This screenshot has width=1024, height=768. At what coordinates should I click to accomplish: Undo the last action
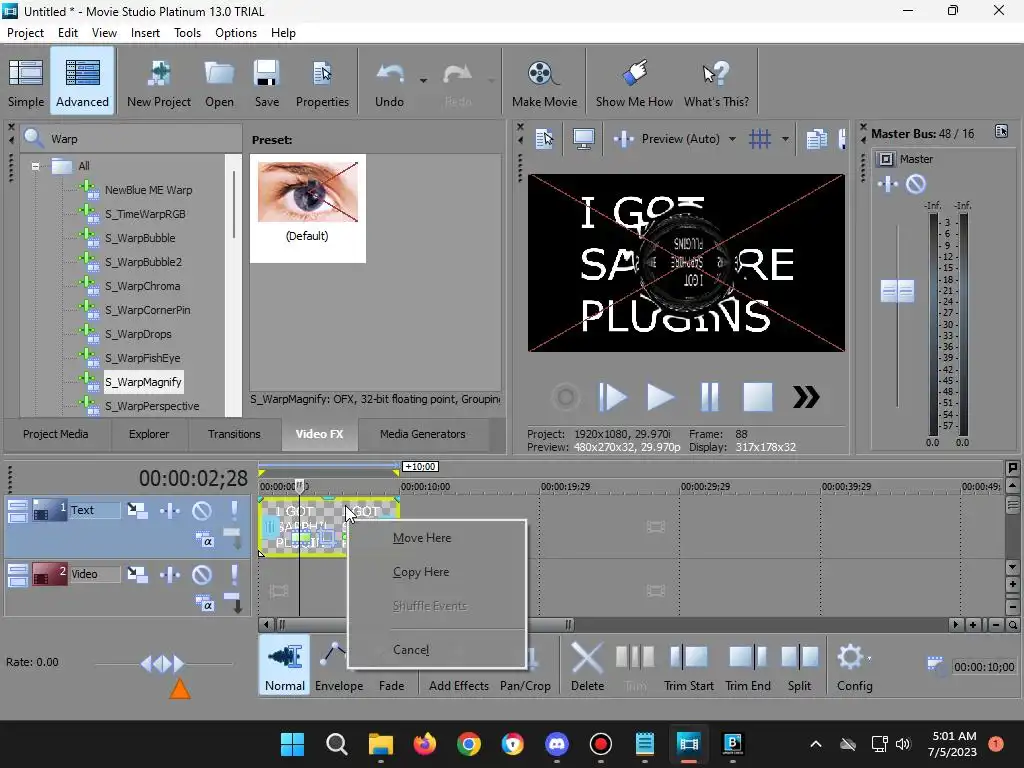click(389, 83)
